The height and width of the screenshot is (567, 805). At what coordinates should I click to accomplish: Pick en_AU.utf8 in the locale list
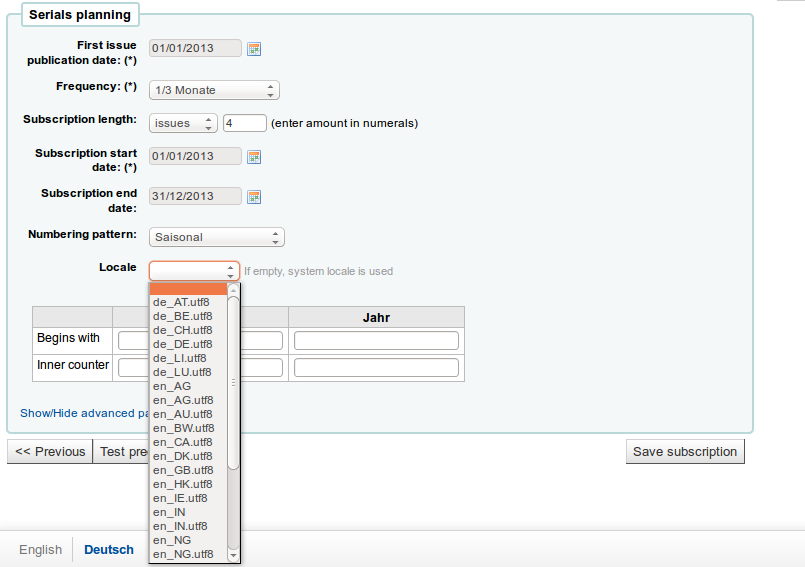click(x=182, y=414)
